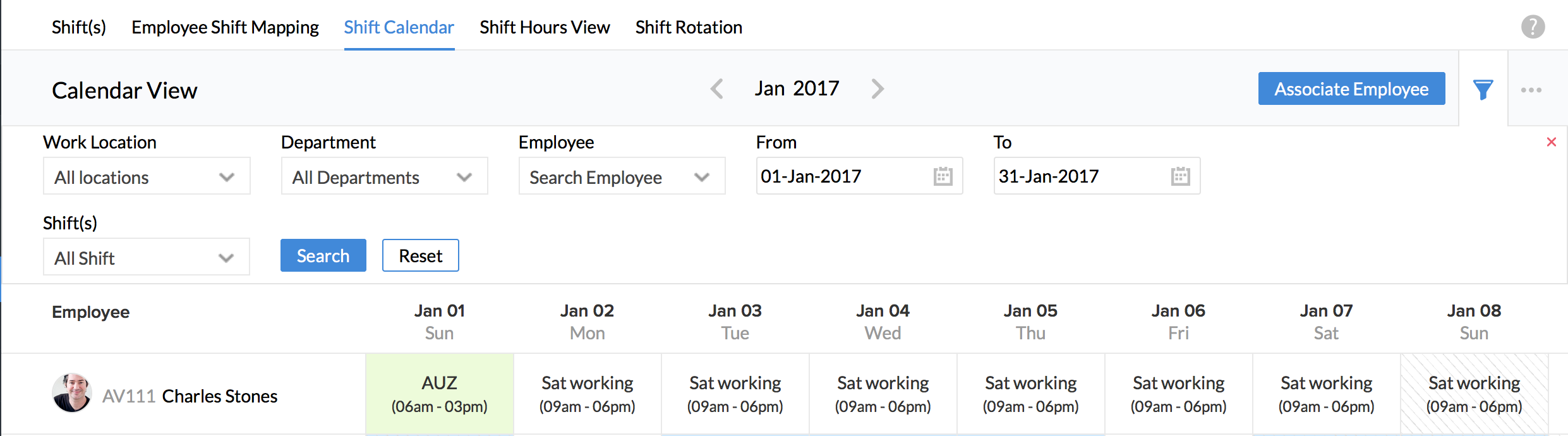Close the filter panel with red X
The image size is (1568, 436).
pos(1551,142)
